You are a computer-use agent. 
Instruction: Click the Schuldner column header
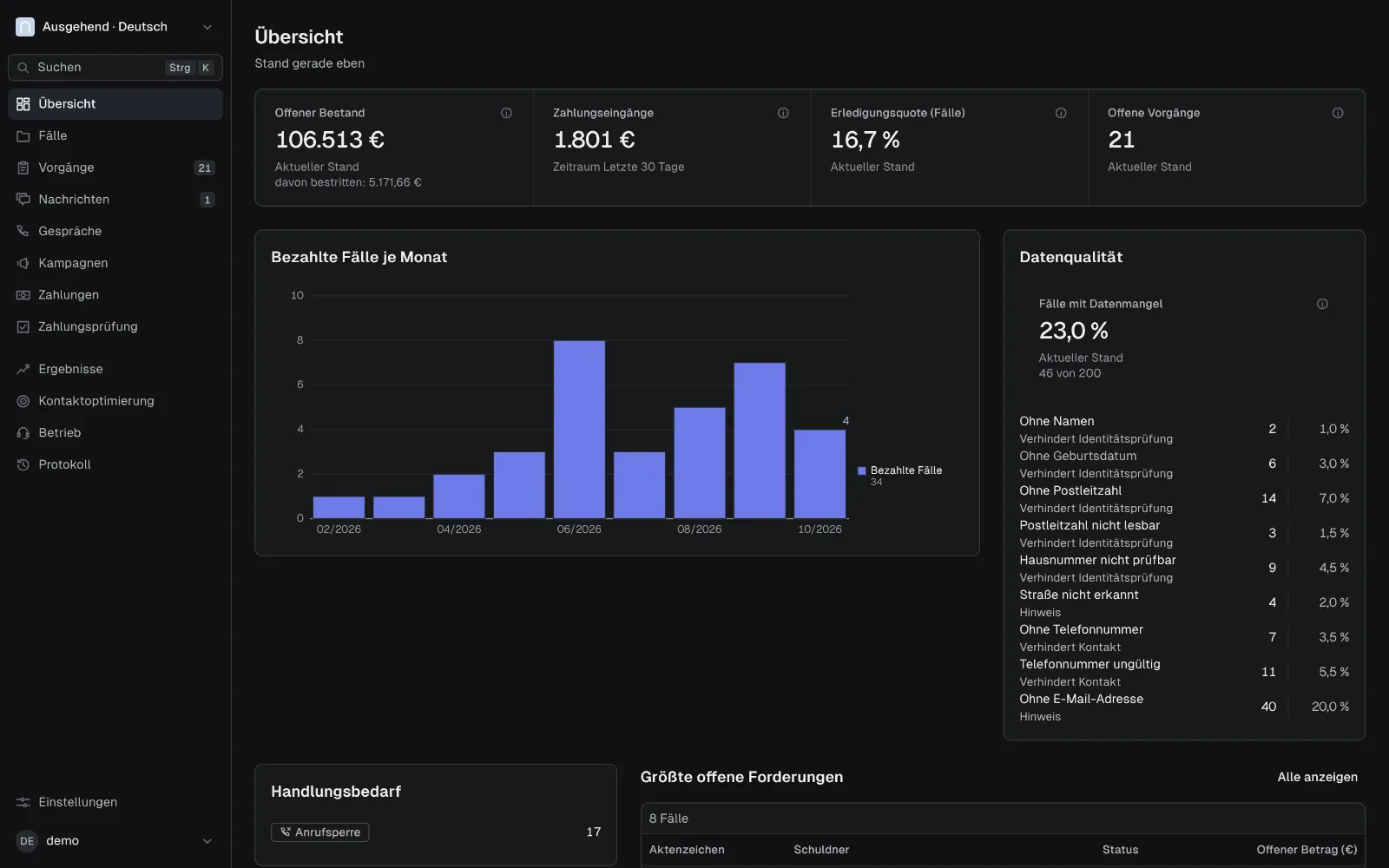coord(821,850)
